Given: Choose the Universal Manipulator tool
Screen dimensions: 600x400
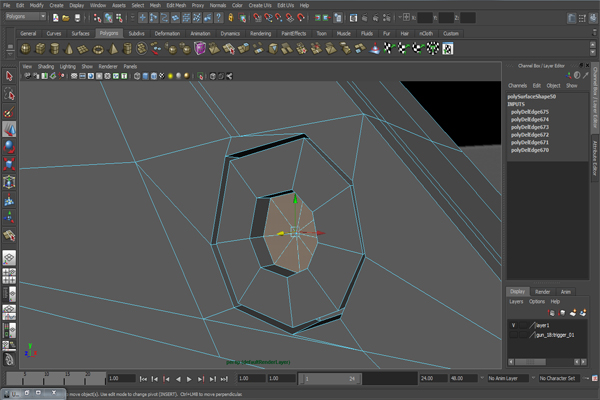Looking at the screenshot, I should (x=9, y=182).
